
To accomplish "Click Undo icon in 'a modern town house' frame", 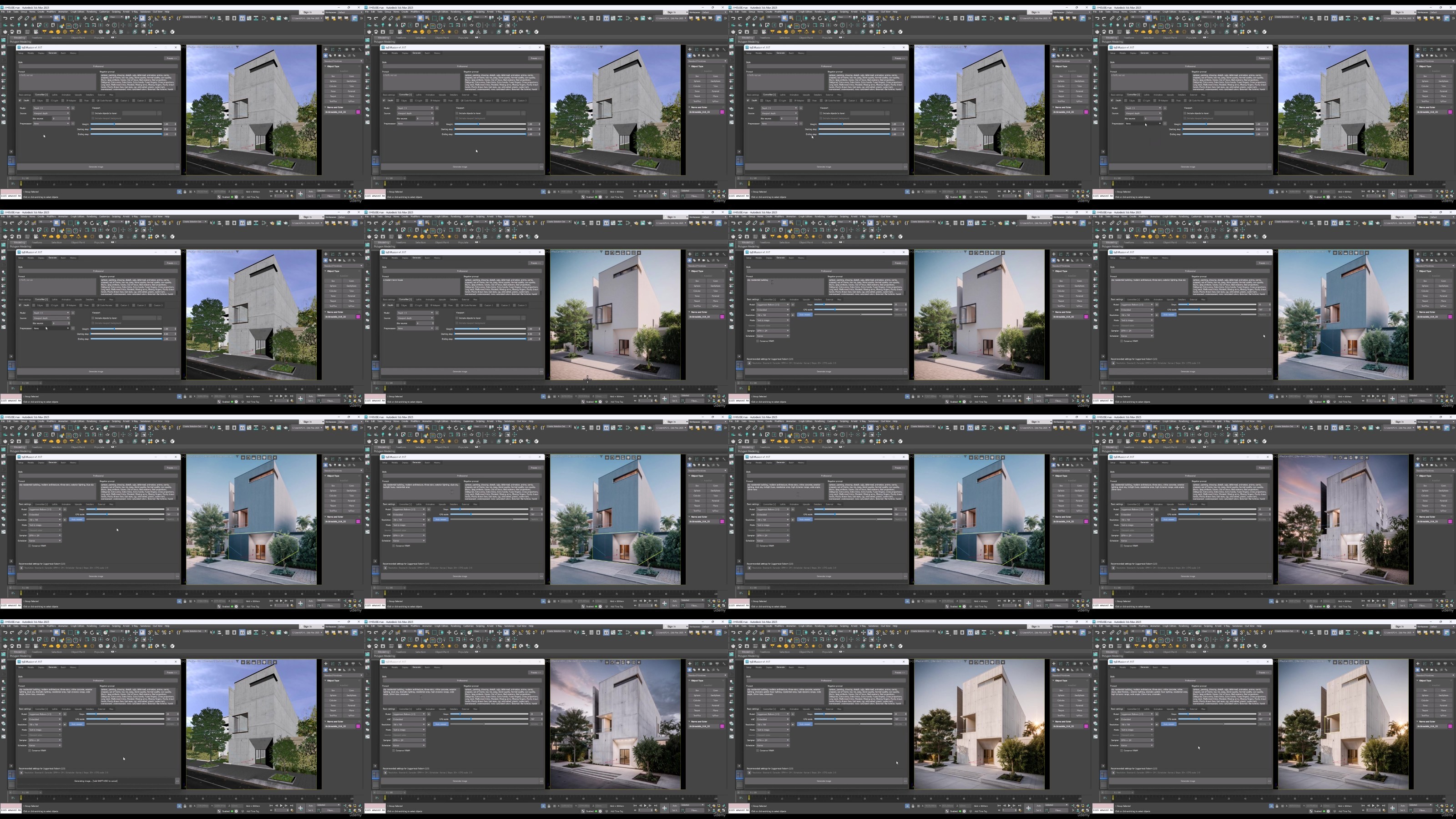I will [369, 223].
